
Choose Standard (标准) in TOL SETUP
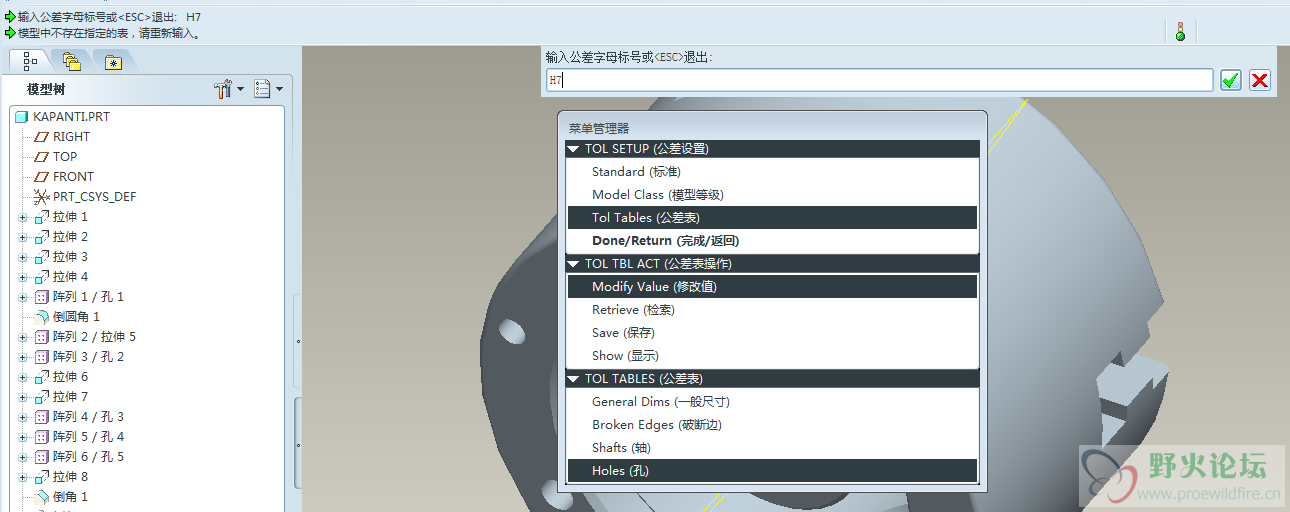[772, 172]
